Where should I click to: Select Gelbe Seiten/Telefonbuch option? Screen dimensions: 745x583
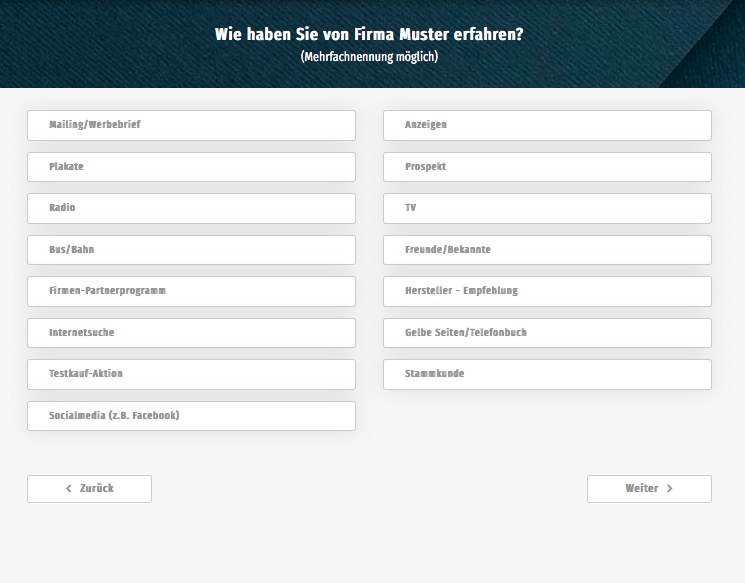coord(547,333)
